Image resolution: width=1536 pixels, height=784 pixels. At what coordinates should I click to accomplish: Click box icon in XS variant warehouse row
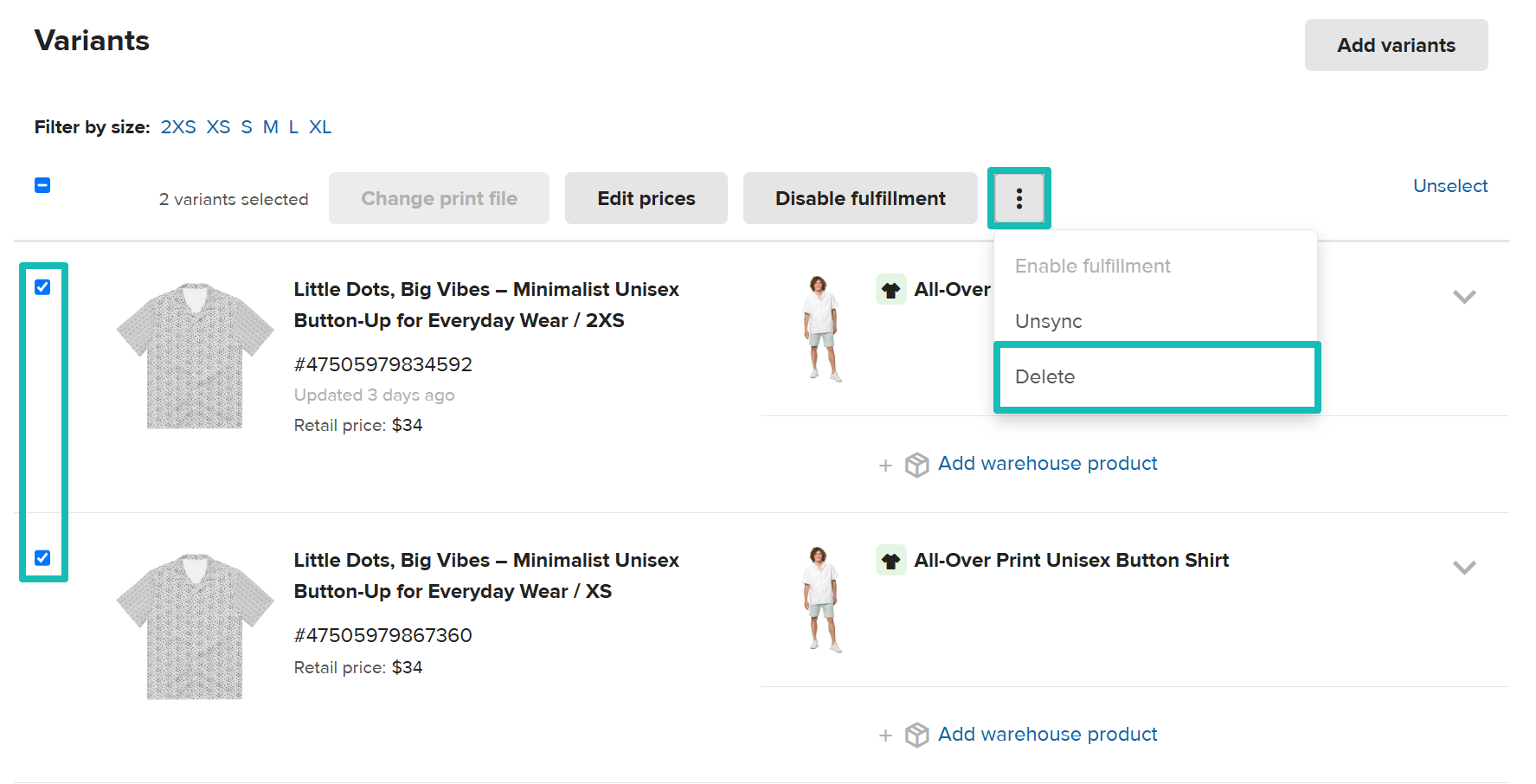[x=916, y=736]
